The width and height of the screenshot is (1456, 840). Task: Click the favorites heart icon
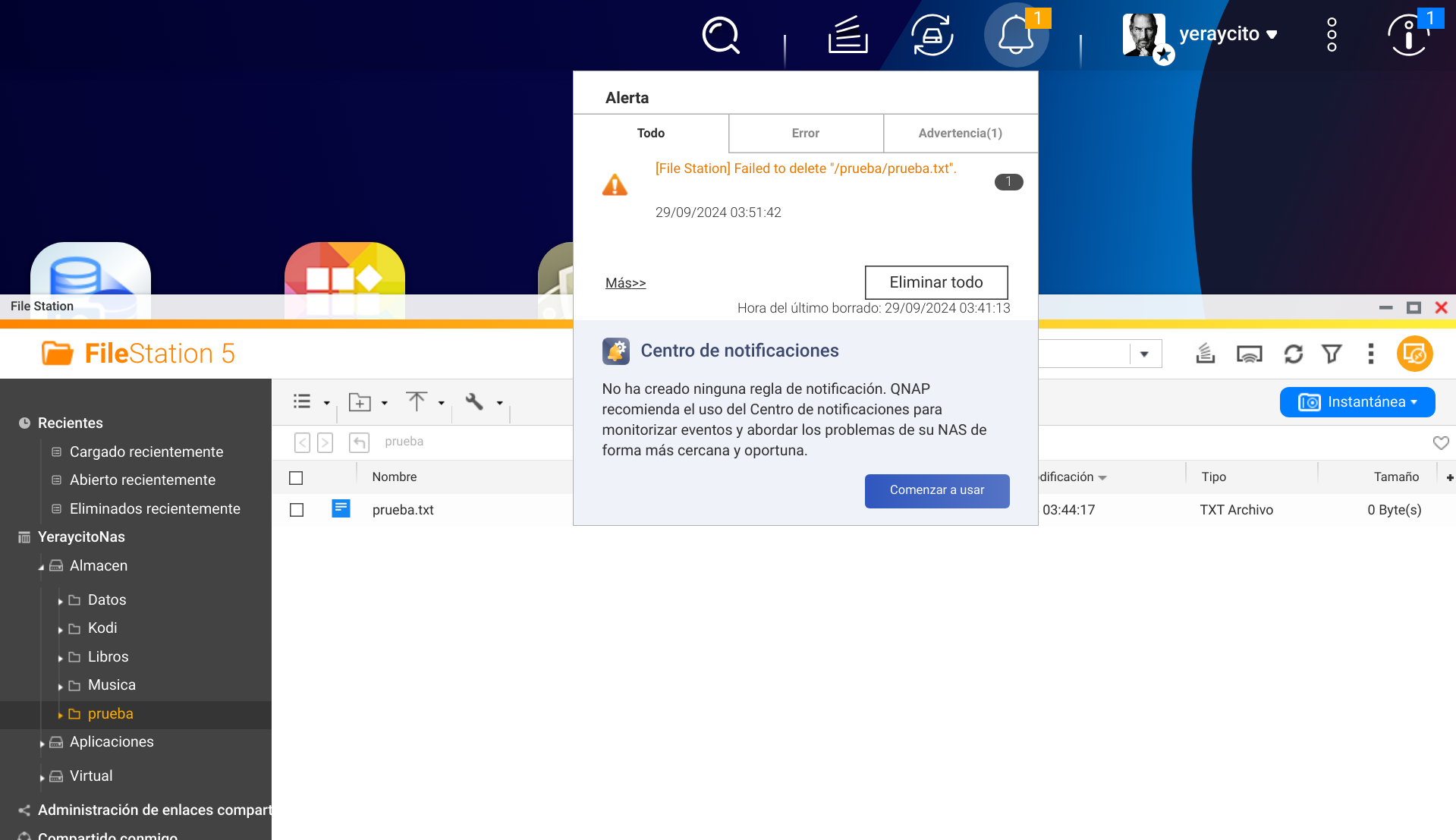[1440, 442]
